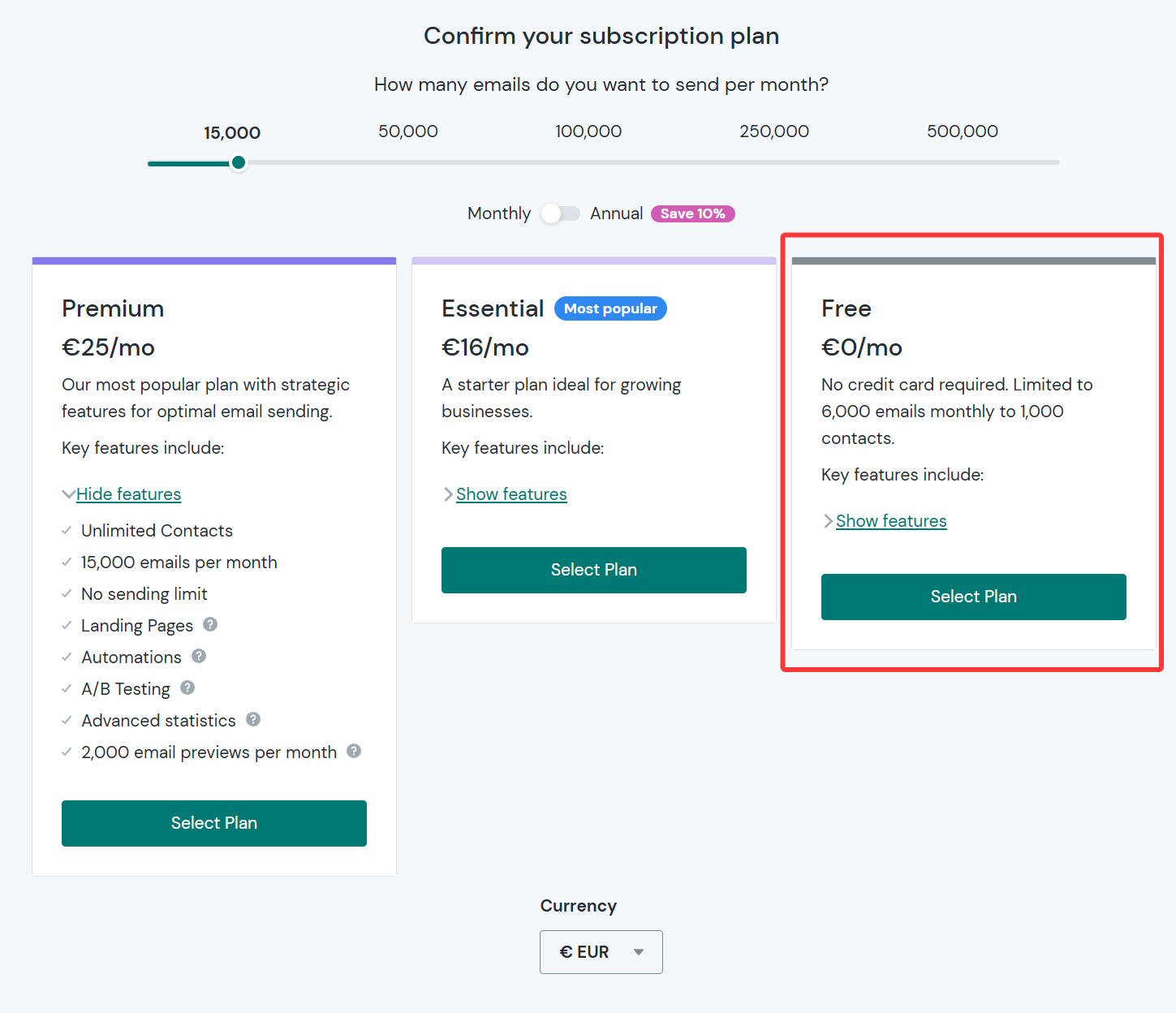
Task: Toggle Monthly/Annual billing switch
Action: click(x=561, y=213)
